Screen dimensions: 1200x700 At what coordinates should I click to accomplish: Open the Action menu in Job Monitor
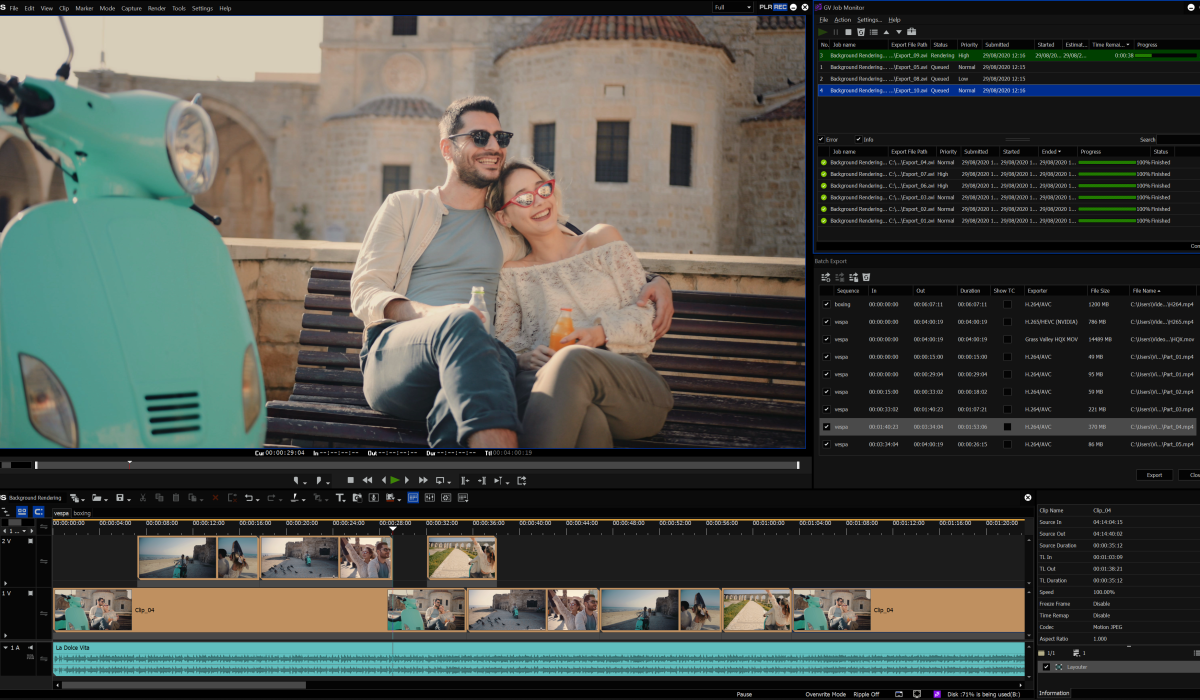tap(842, 20)
